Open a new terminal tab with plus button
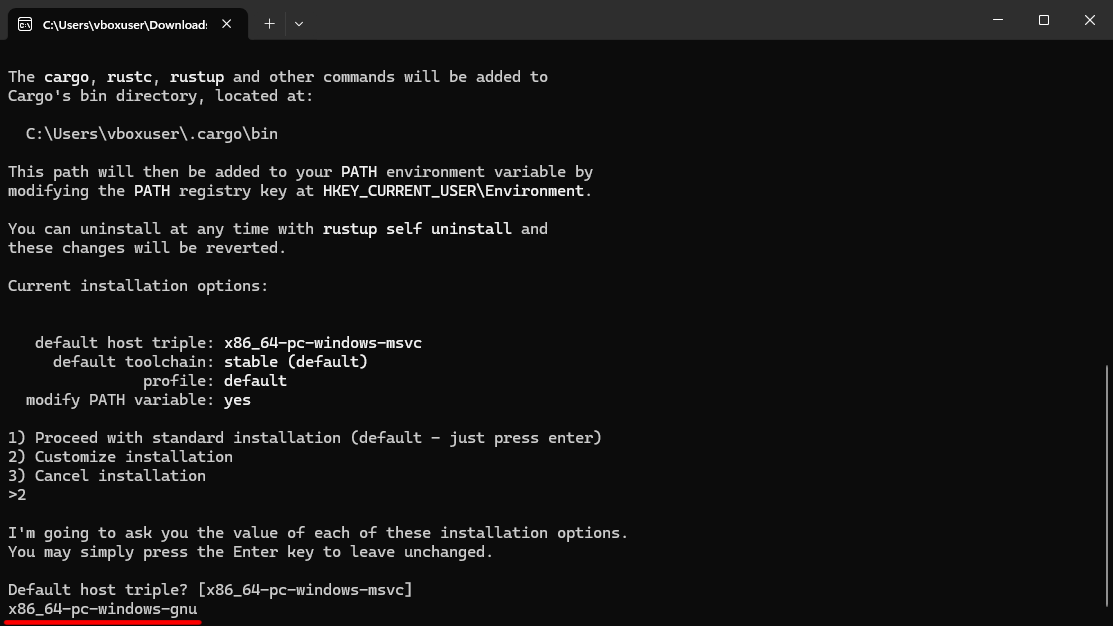The height and width of the screenshot is (626, 1113). pos(269,23)
